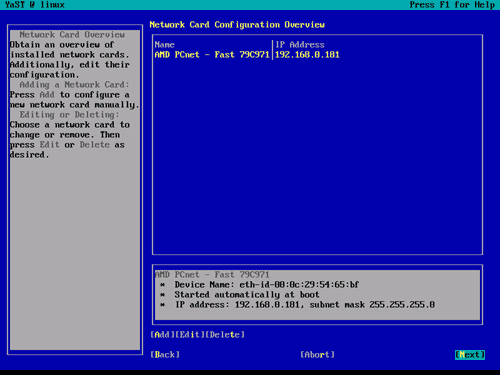Go back with the [Back] button

(165, 355)
